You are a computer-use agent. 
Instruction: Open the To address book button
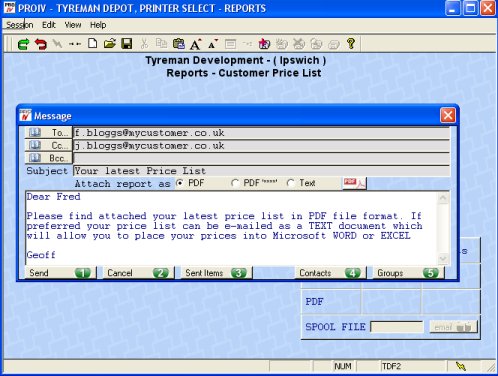point(49,133)
